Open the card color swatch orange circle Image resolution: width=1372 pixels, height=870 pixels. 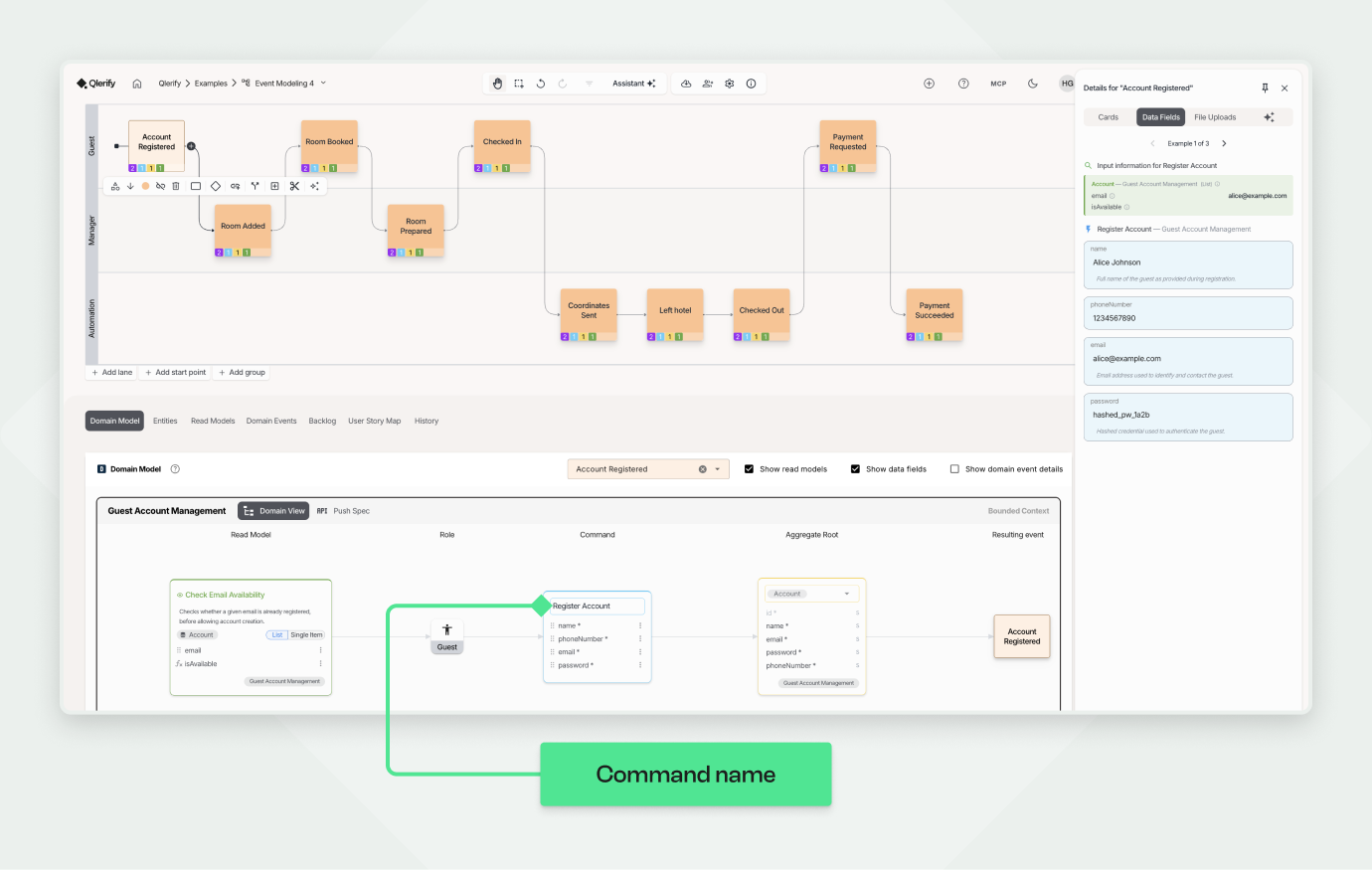(x=145, y=186)
